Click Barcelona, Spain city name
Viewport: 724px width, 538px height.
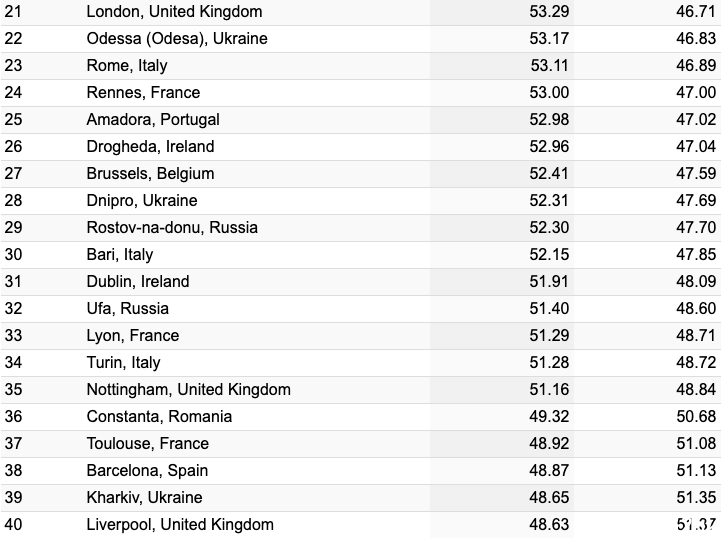[147, 471]
